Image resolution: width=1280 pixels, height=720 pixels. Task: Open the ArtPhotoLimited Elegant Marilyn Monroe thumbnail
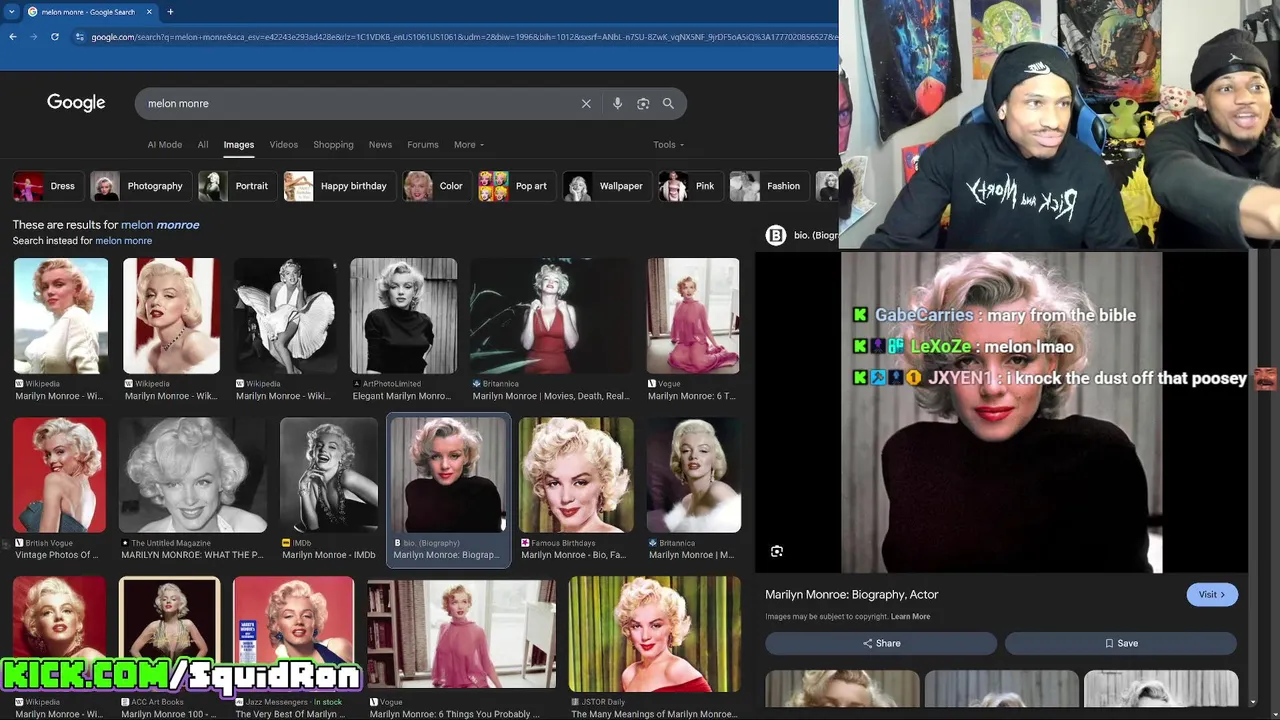point(403,316)
